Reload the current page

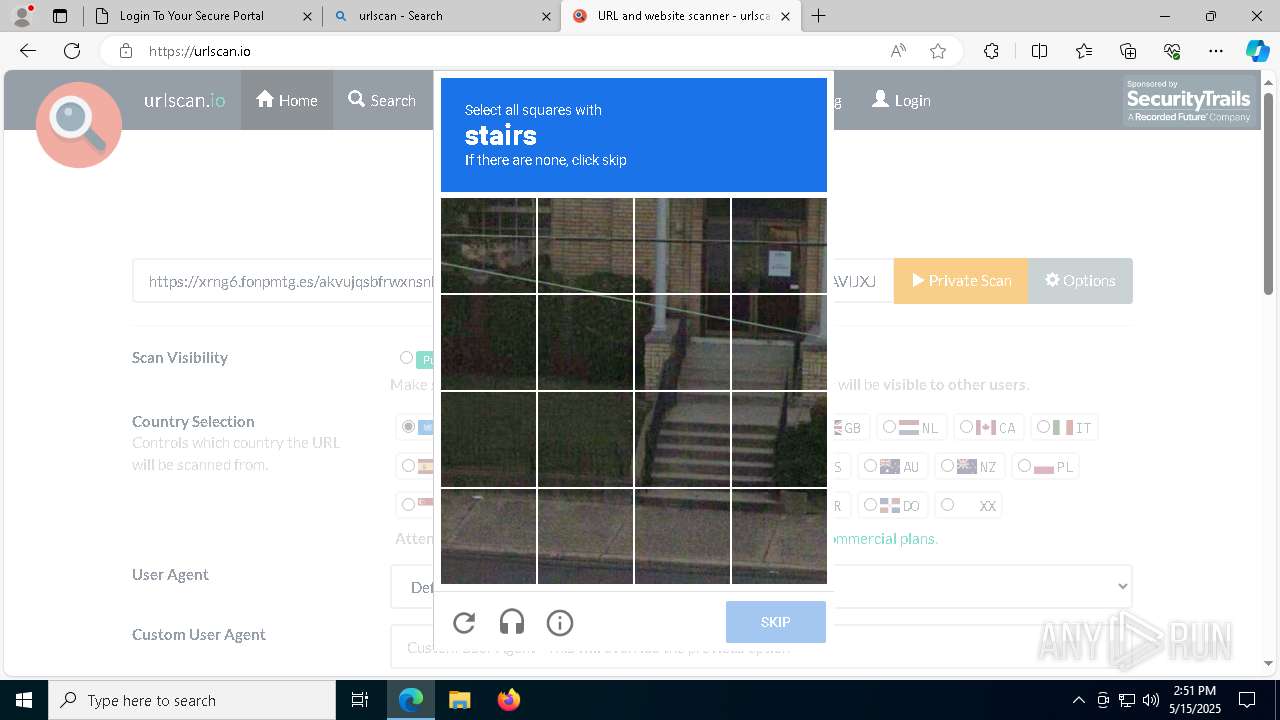pyautogui.click(x=72, y=51)
